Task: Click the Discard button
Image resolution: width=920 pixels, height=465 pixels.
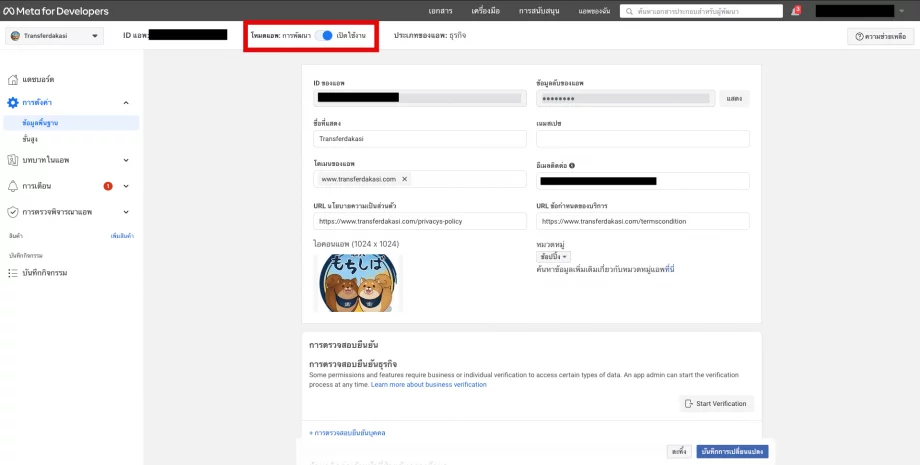Action: [x=679, y=452]
